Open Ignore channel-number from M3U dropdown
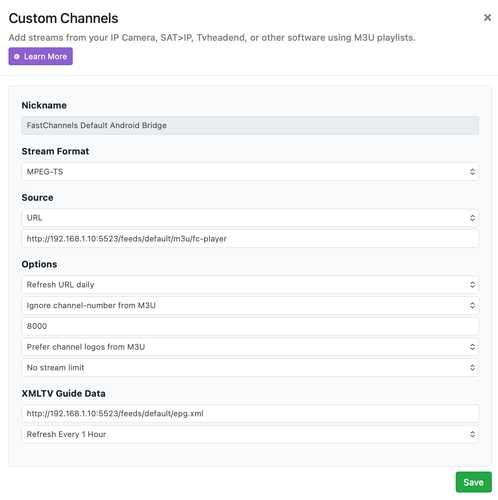This screenshot has width=498, height=500. tap(250, 305)
